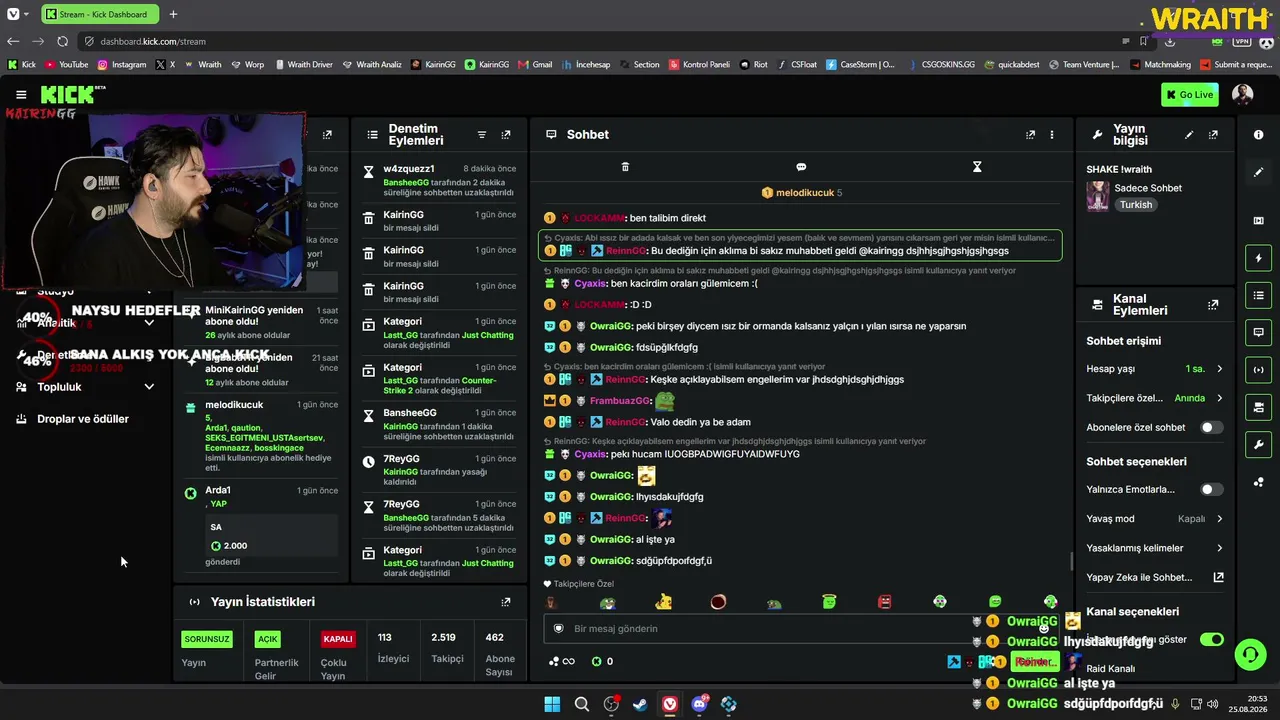
Task: Open Discord from the taskbar
Action: coord(699,704)
